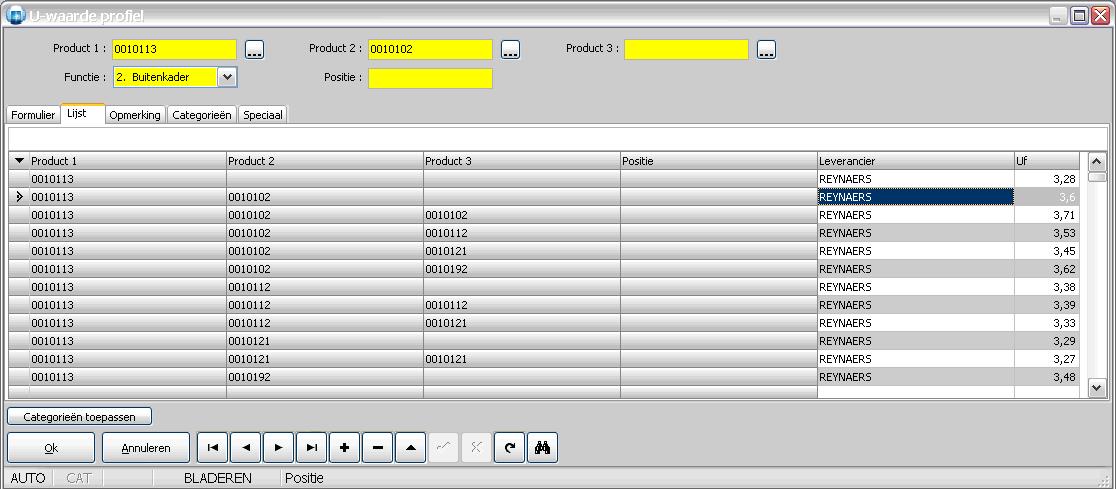The width and height of the screenshot is (1116, 489).
Task: Open Product 1 lookup ellipsis button
Action: pos(255,49)
